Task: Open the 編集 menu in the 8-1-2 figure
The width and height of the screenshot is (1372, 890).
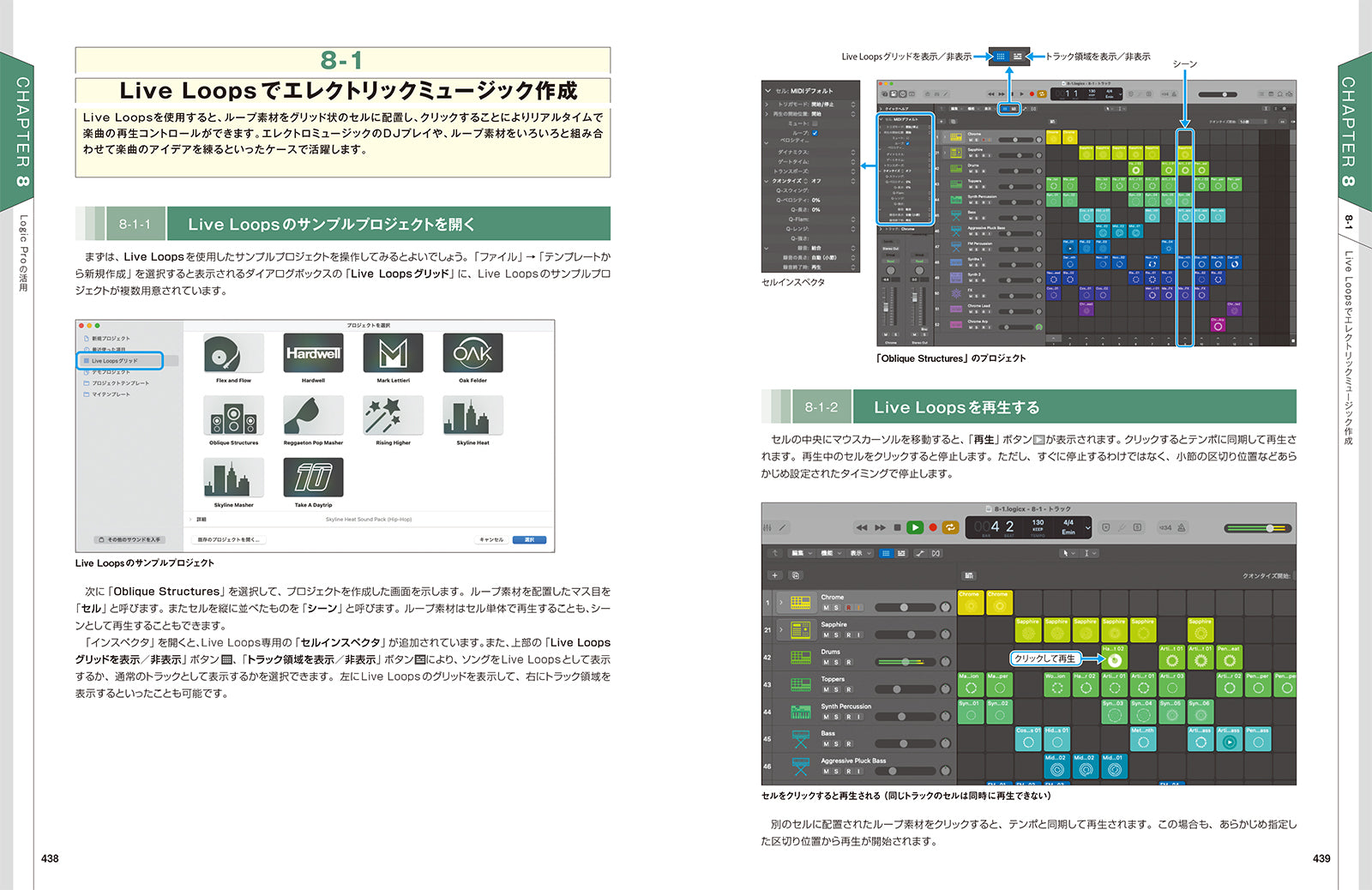Action: 802,553
